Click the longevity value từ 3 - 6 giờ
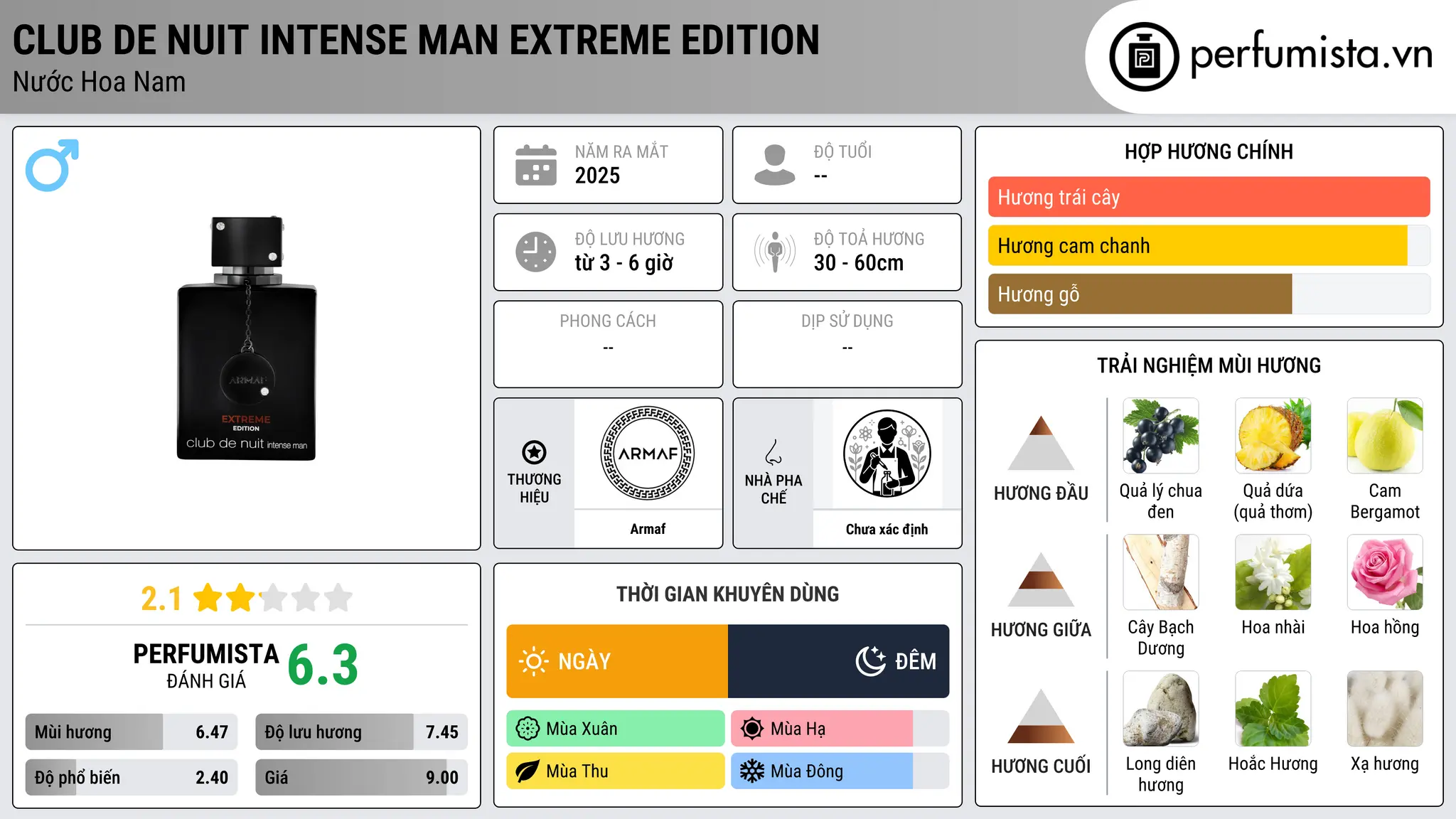Screen dimensions: 1456x819 623,262
